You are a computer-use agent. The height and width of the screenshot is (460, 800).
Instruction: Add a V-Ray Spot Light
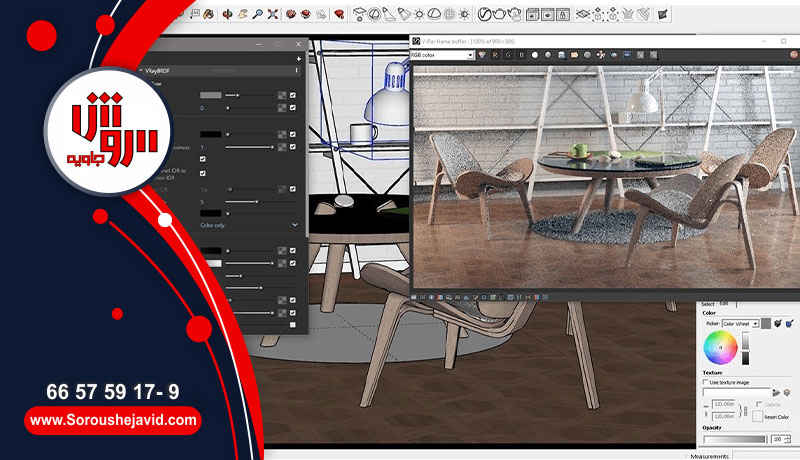coord(388,14)
